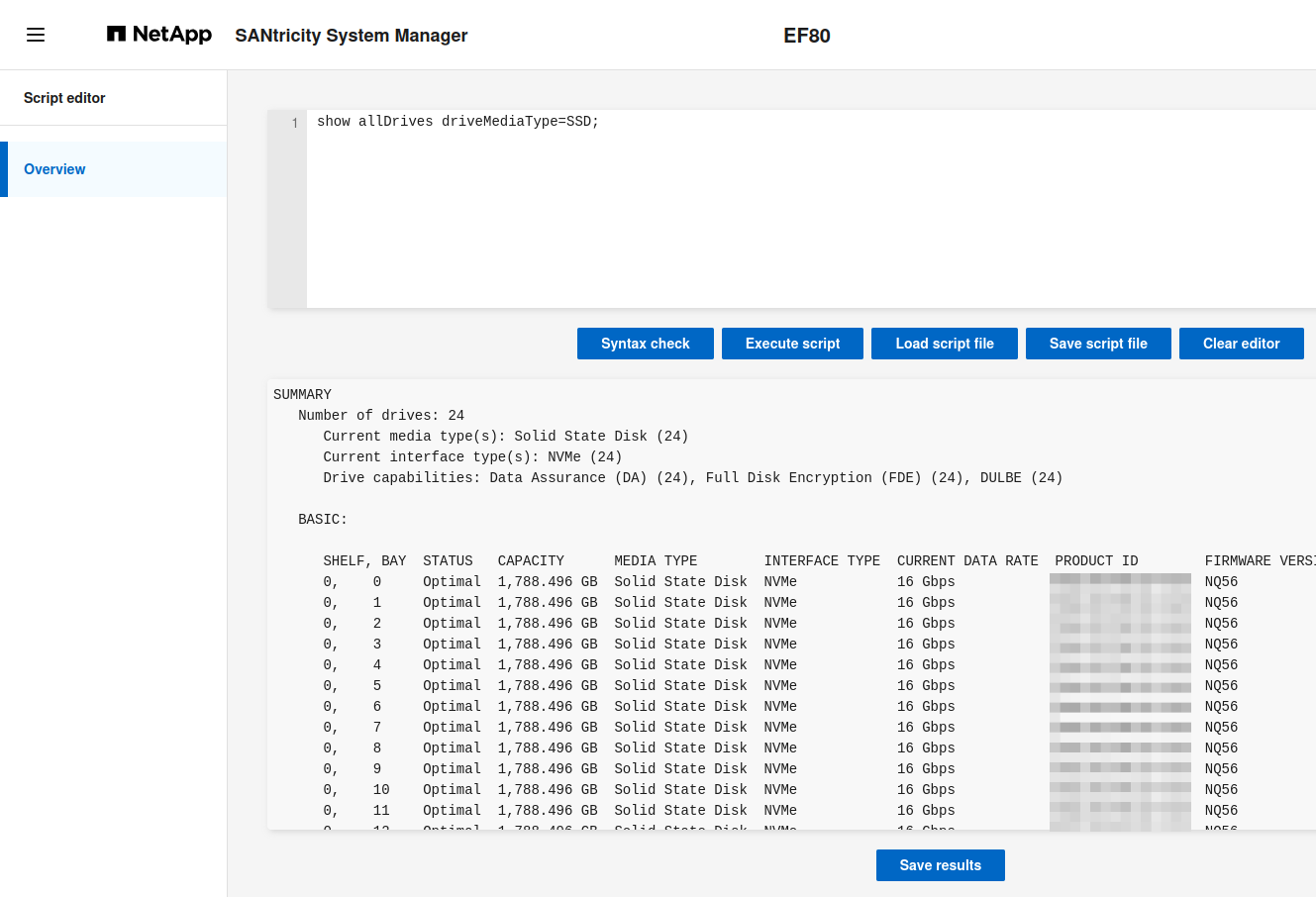Click 'Solid State Disk' in bay 4 row
The image size is (1316, 897).
coord(680,664)
